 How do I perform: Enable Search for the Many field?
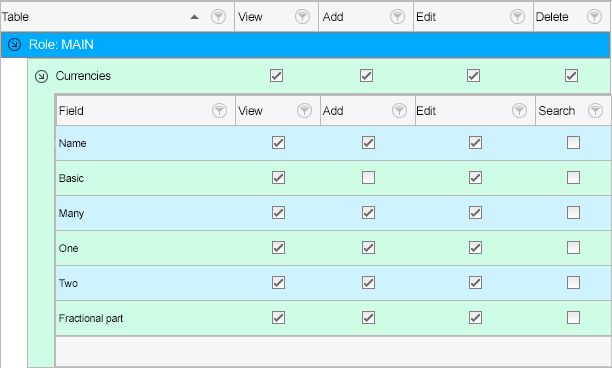pyautogui.click(x=573, y=213)
